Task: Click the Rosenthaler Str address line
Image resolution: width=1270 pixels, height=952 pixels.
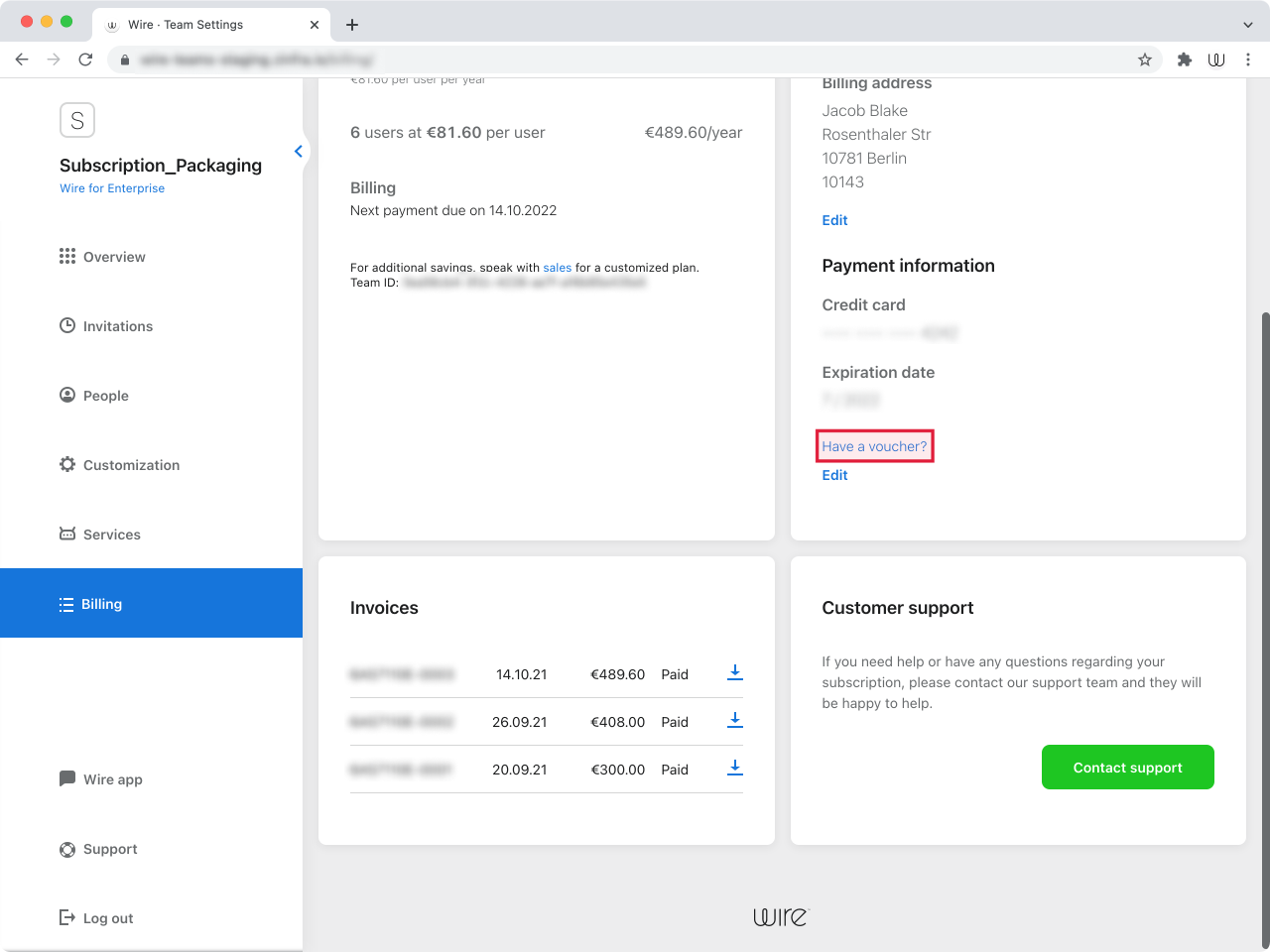Action: click(x=876, y=134)
